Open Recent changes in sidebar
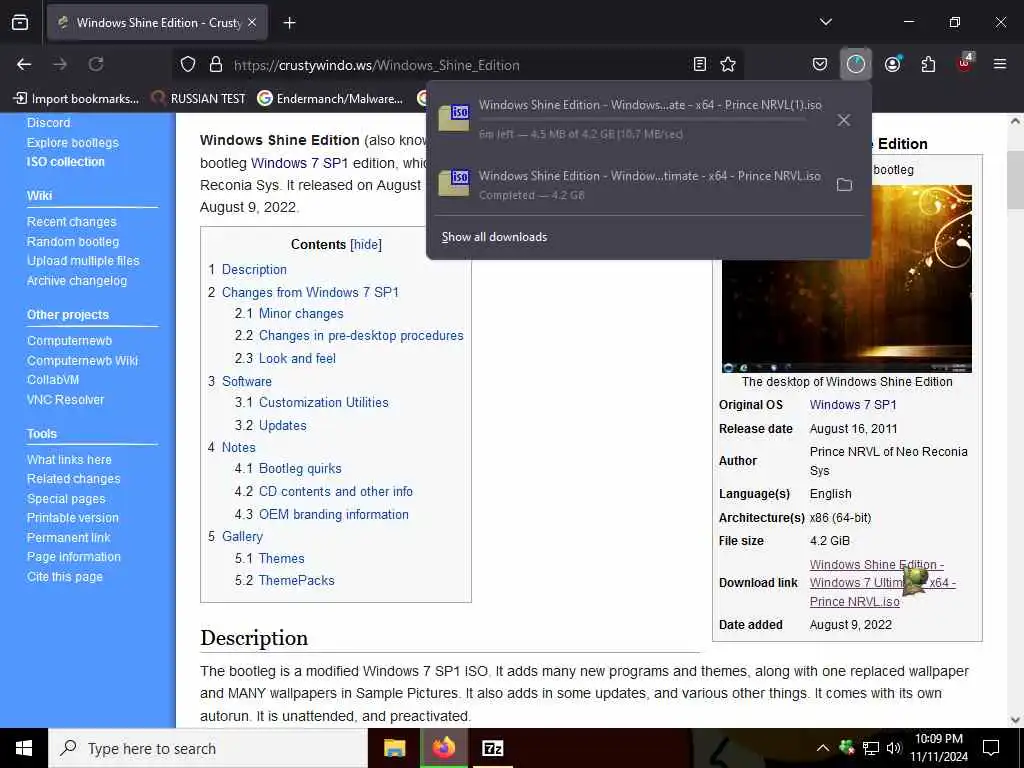Image resolution: width=1024 pixels, height=768 pixels. (71, 222)
